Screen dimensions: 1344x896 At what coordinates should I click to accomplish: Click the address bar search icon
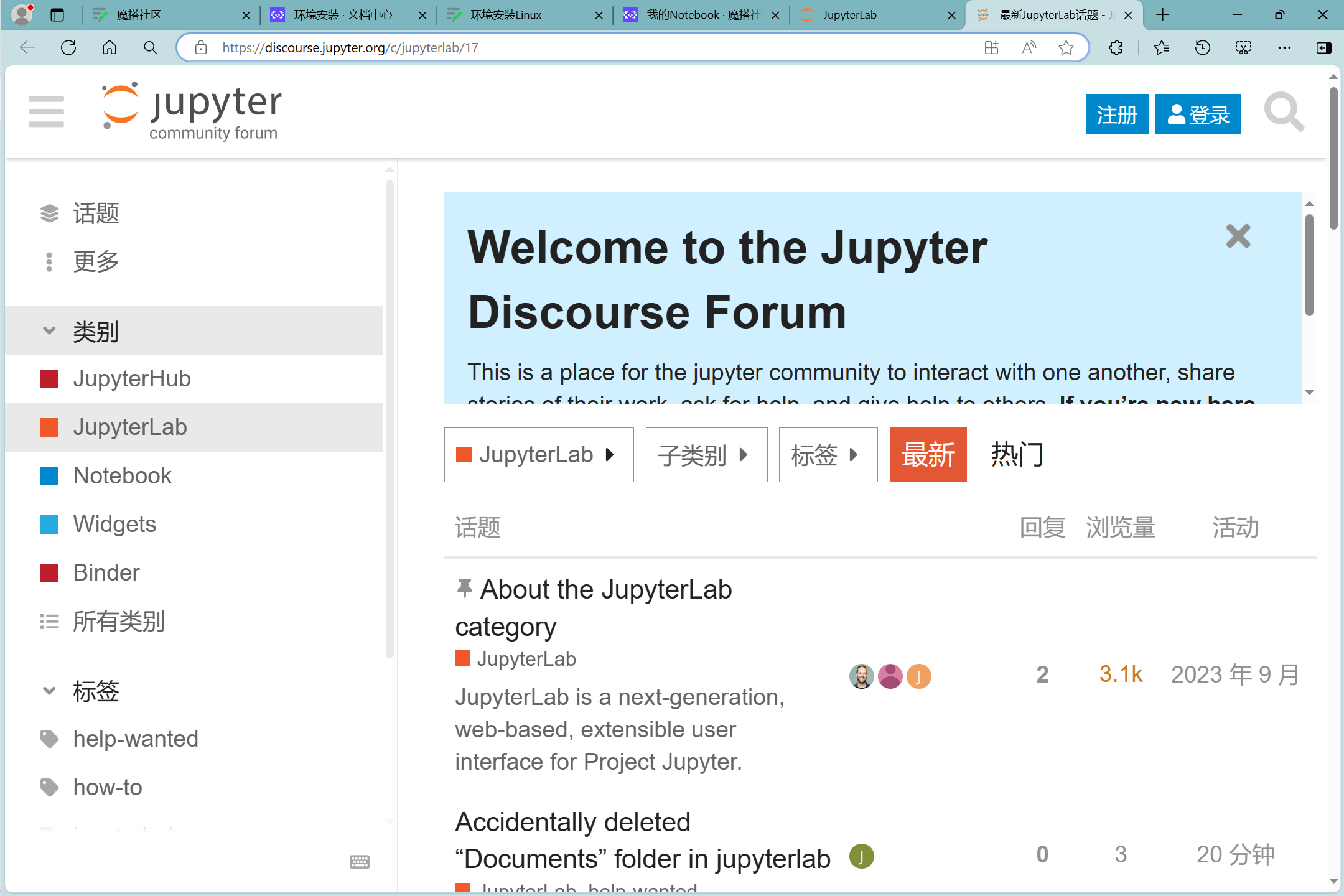point(150,48)
